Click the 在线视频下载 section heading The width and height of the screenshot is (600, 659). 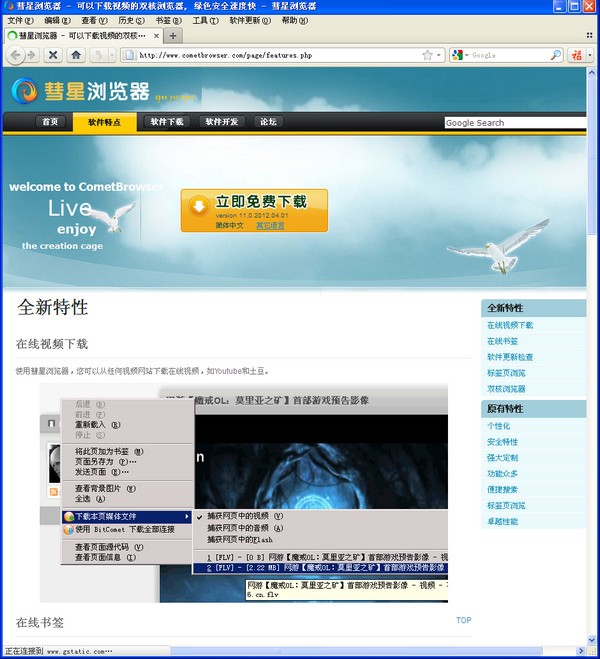click(52, 344)
